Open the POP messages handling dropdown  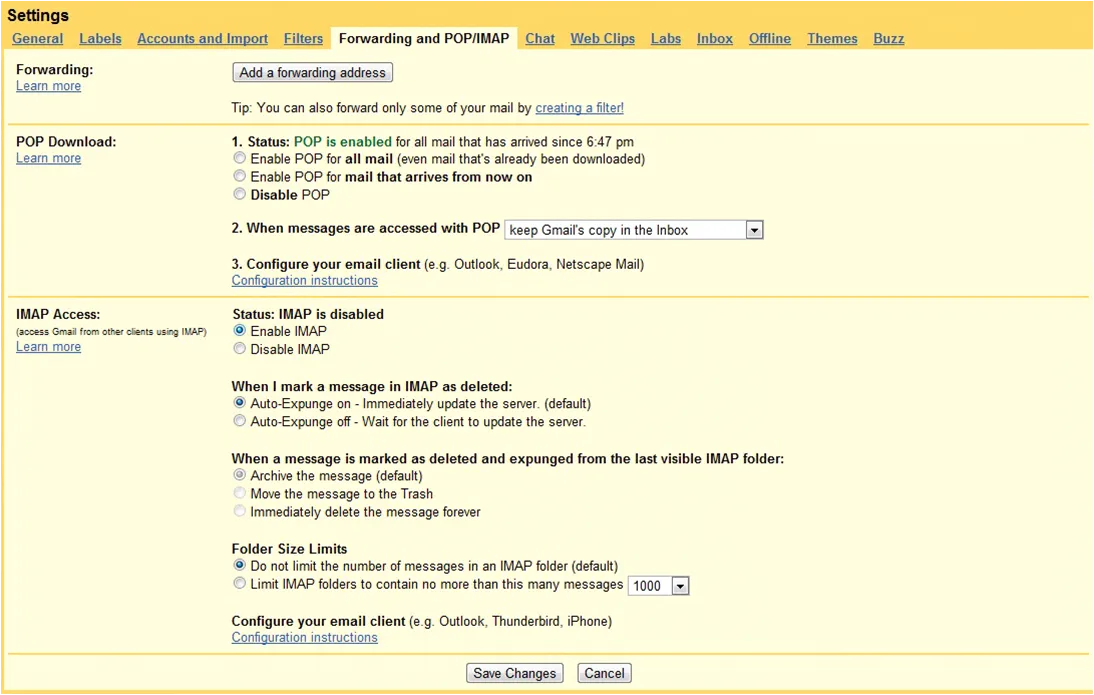point(755,229)
